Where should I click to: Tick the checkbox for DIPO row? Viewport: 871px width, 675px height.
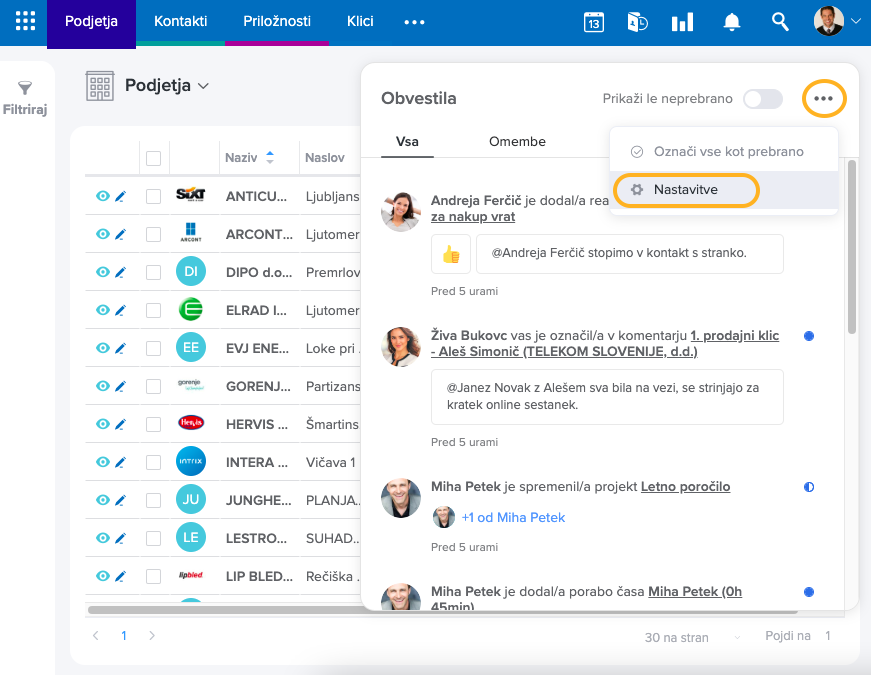click(x=153, y=272)
